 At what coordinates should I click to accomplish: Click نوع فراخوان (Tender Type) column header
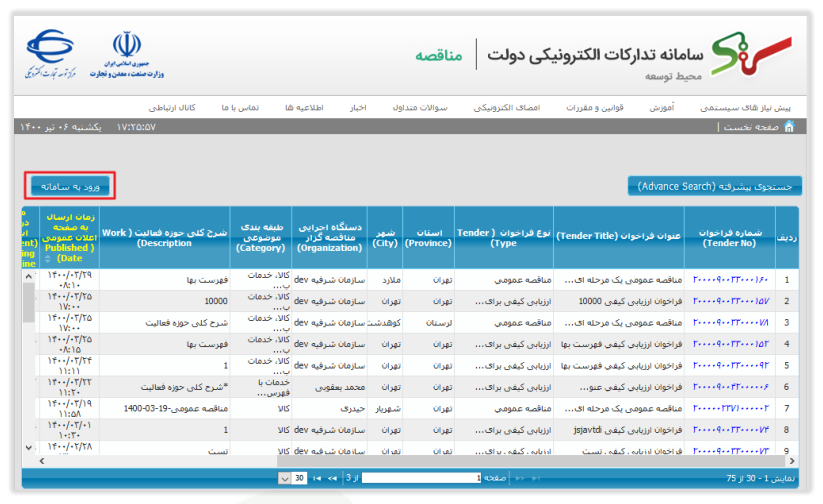pos(504,238)
